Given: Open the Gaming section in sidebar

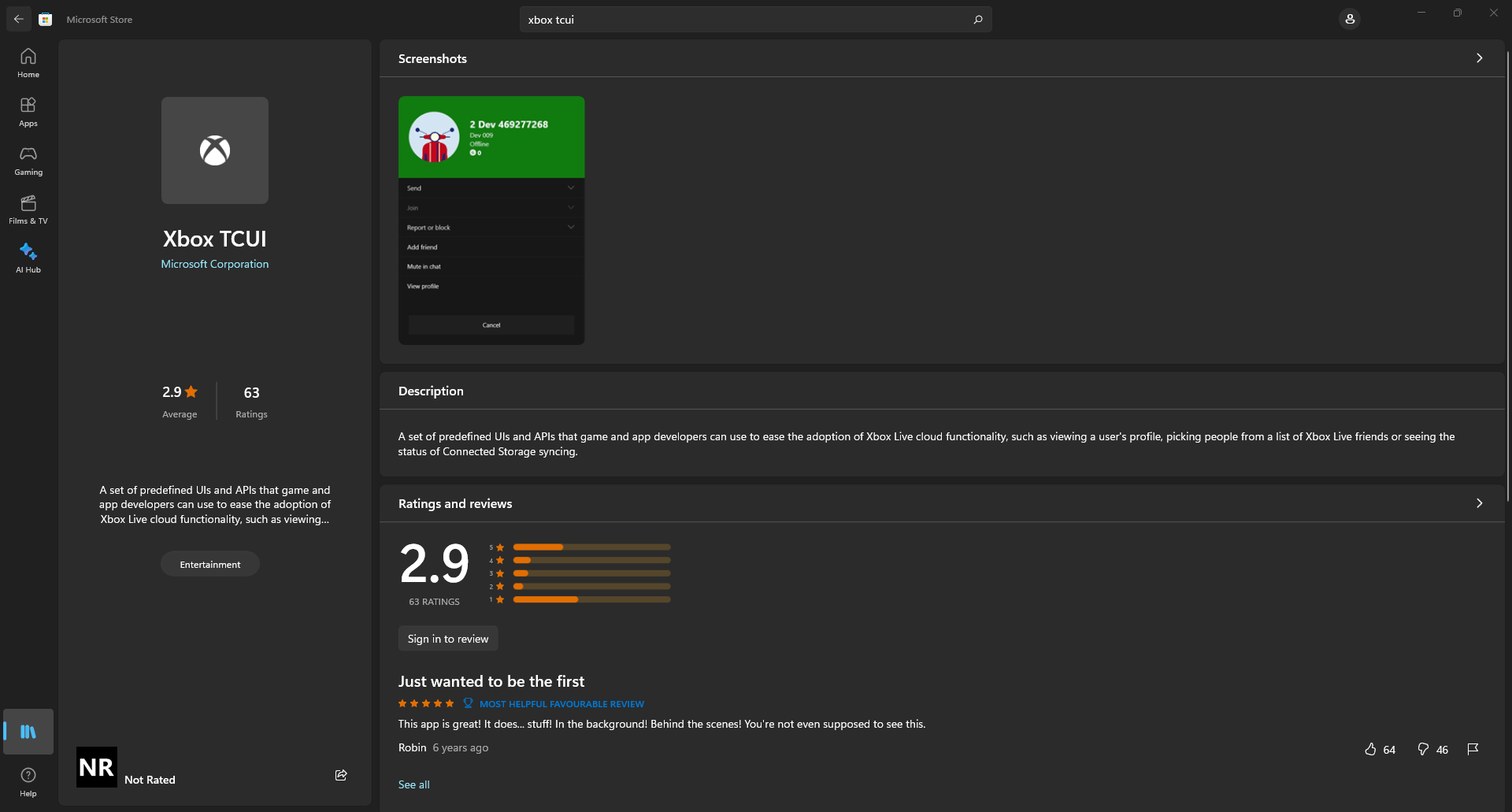Looking at the screenshot, I should pyautogui.click(x=28, y=161).
